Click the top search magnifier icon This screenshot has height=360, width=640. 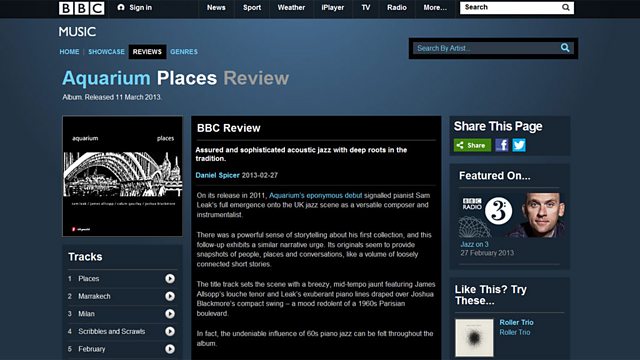[566, 7]
